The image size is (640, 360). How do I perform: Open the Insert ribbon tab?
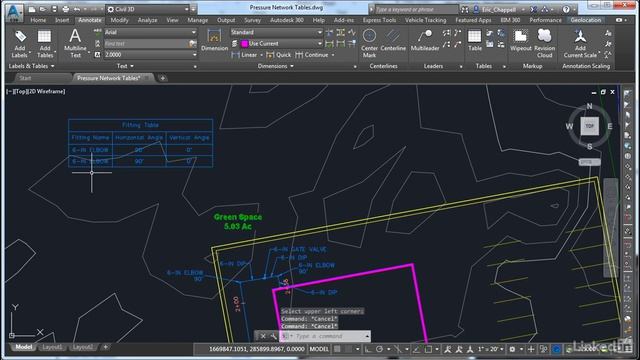(x=62, y=20)
